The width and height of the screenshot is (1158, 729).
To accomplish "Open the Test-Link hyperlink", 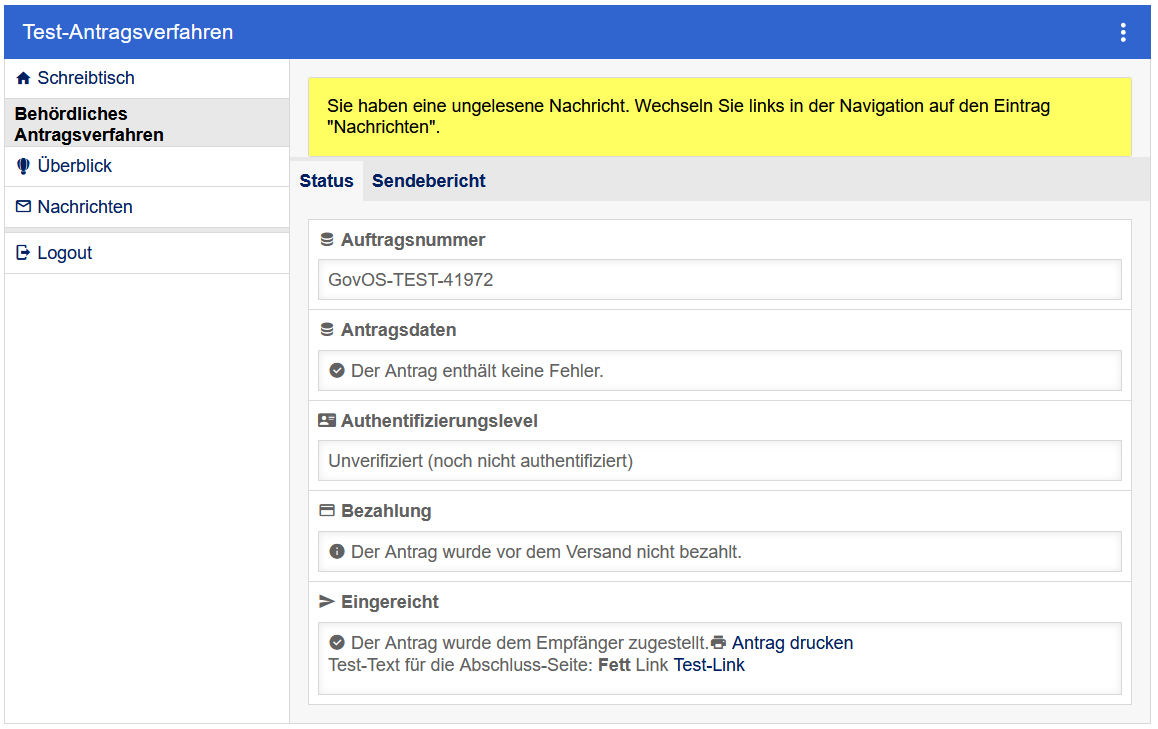I will point(708,665).
